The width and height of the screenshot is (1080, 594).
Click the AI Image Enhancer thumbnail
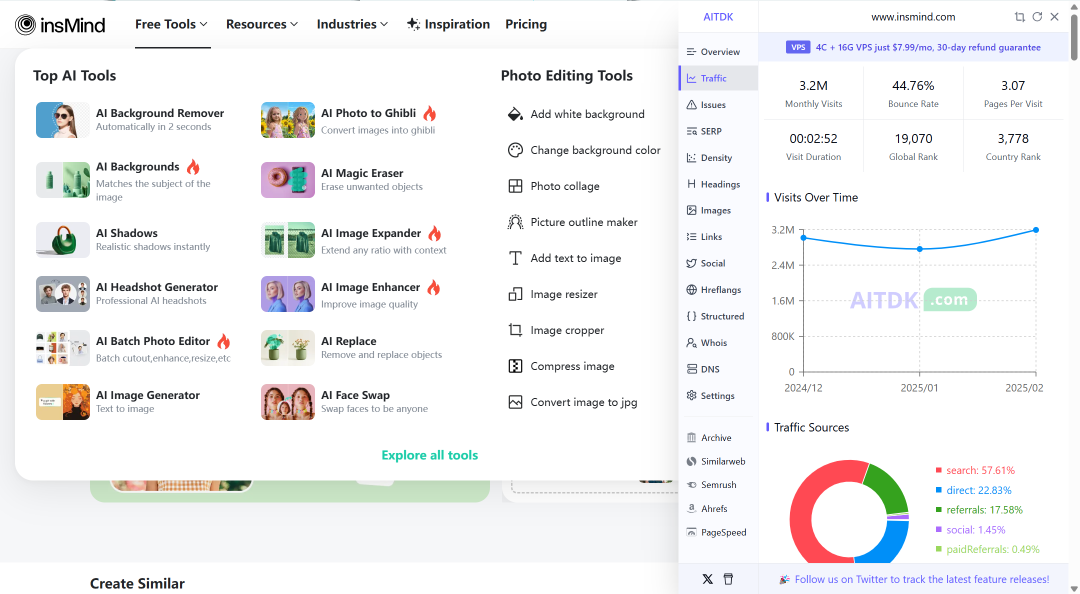(x=288, y=294)
